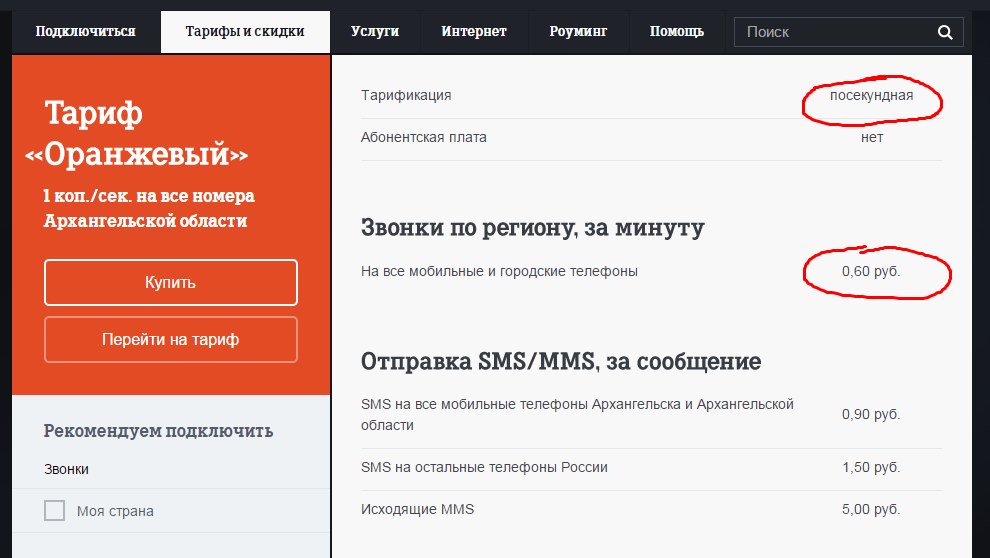Click the Перейти на тариф button
990x558 pixels.
pos(170,340)
